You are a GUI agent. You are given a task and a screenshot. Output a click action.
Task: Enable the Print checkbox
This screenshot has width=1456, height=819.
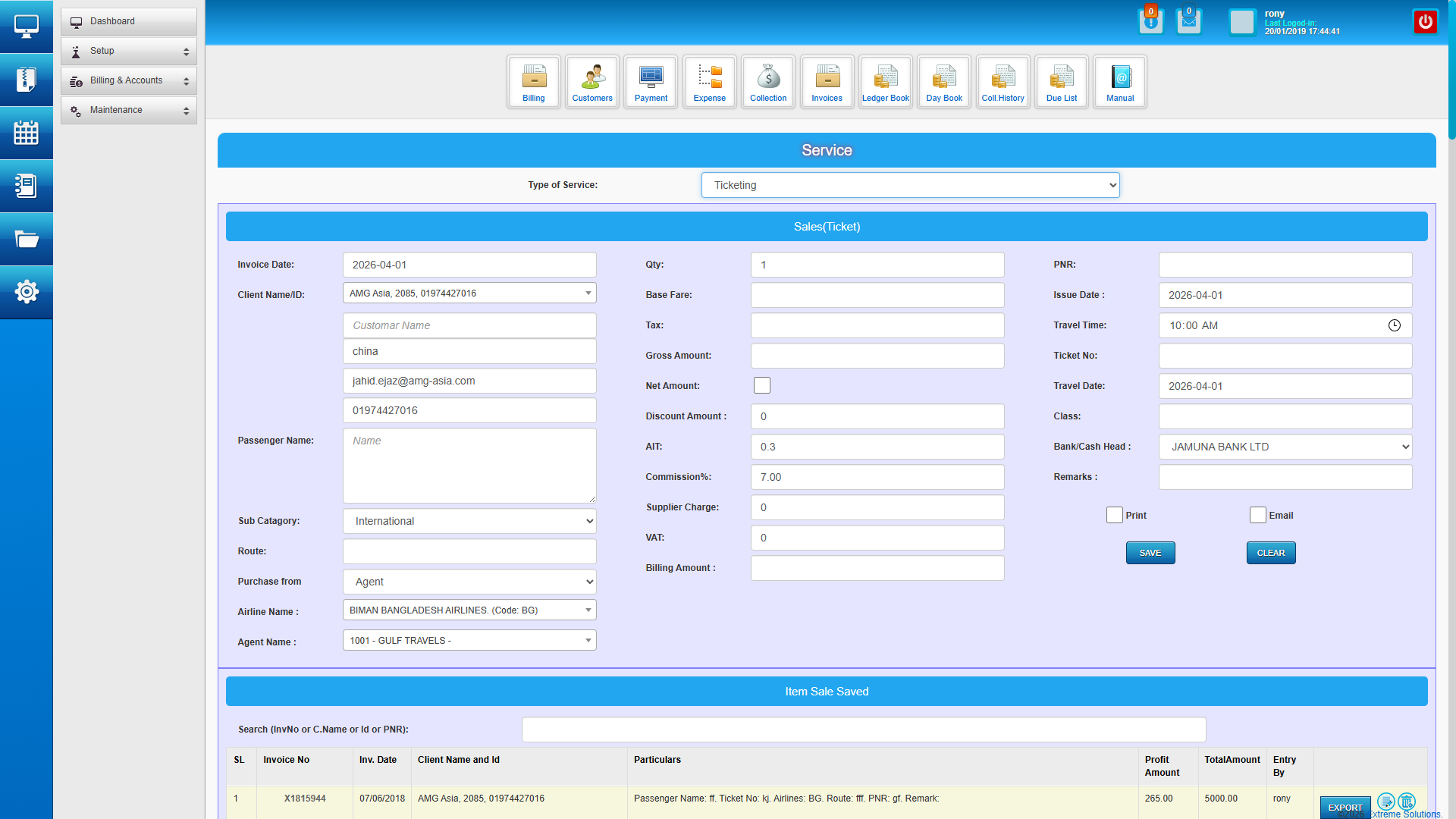(1114, 516)
